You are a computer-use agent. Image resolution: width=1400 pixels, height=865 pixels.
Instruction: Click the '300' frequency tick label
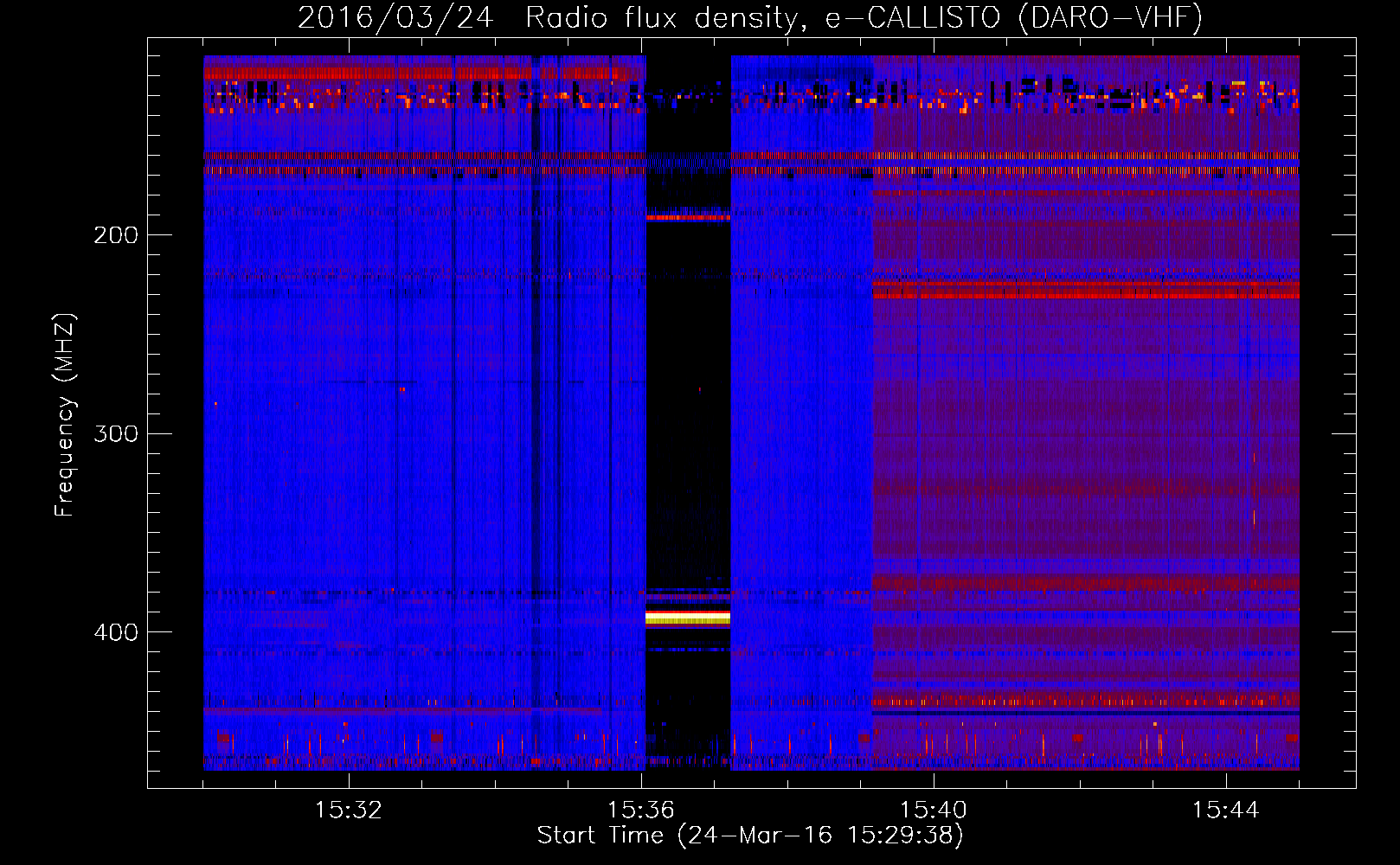tap(116, 433)
